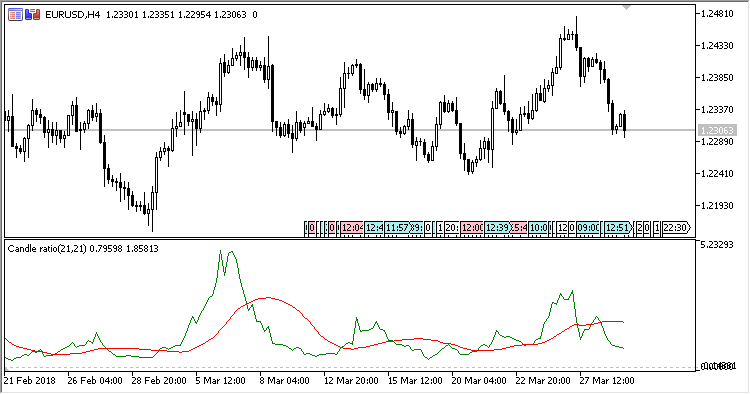Click the chart shift triangle marker at top

[x=626, y=8]
